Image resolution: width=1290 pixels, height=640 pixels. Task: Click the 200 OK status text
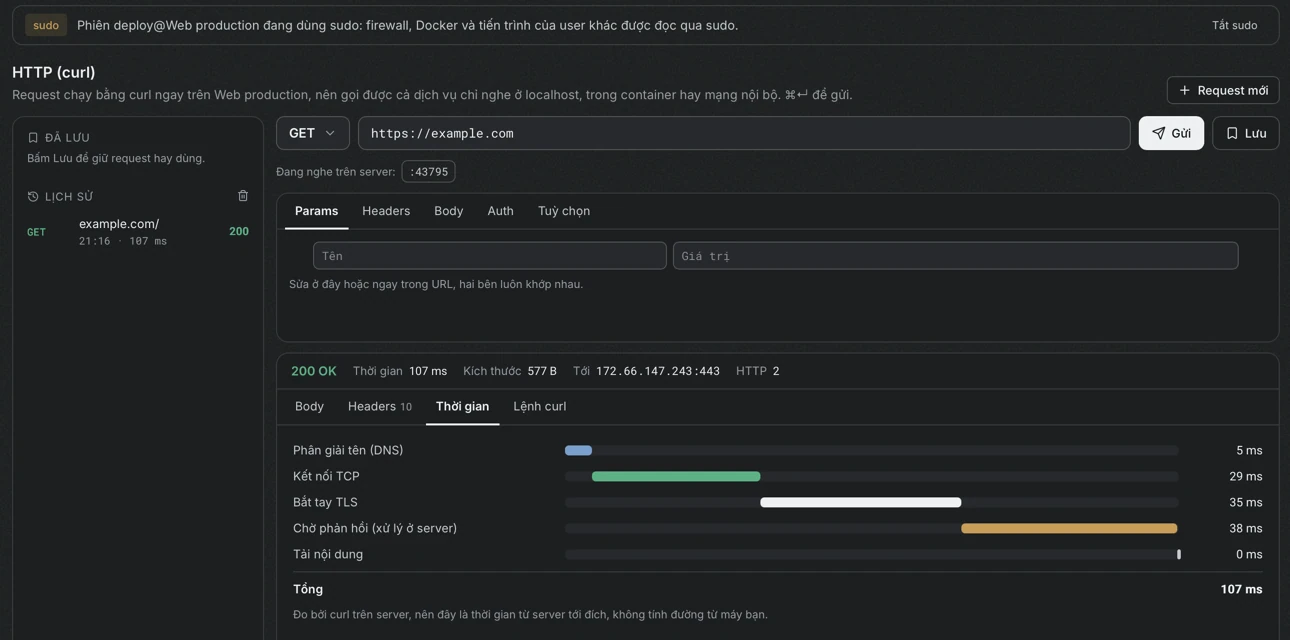314,371
